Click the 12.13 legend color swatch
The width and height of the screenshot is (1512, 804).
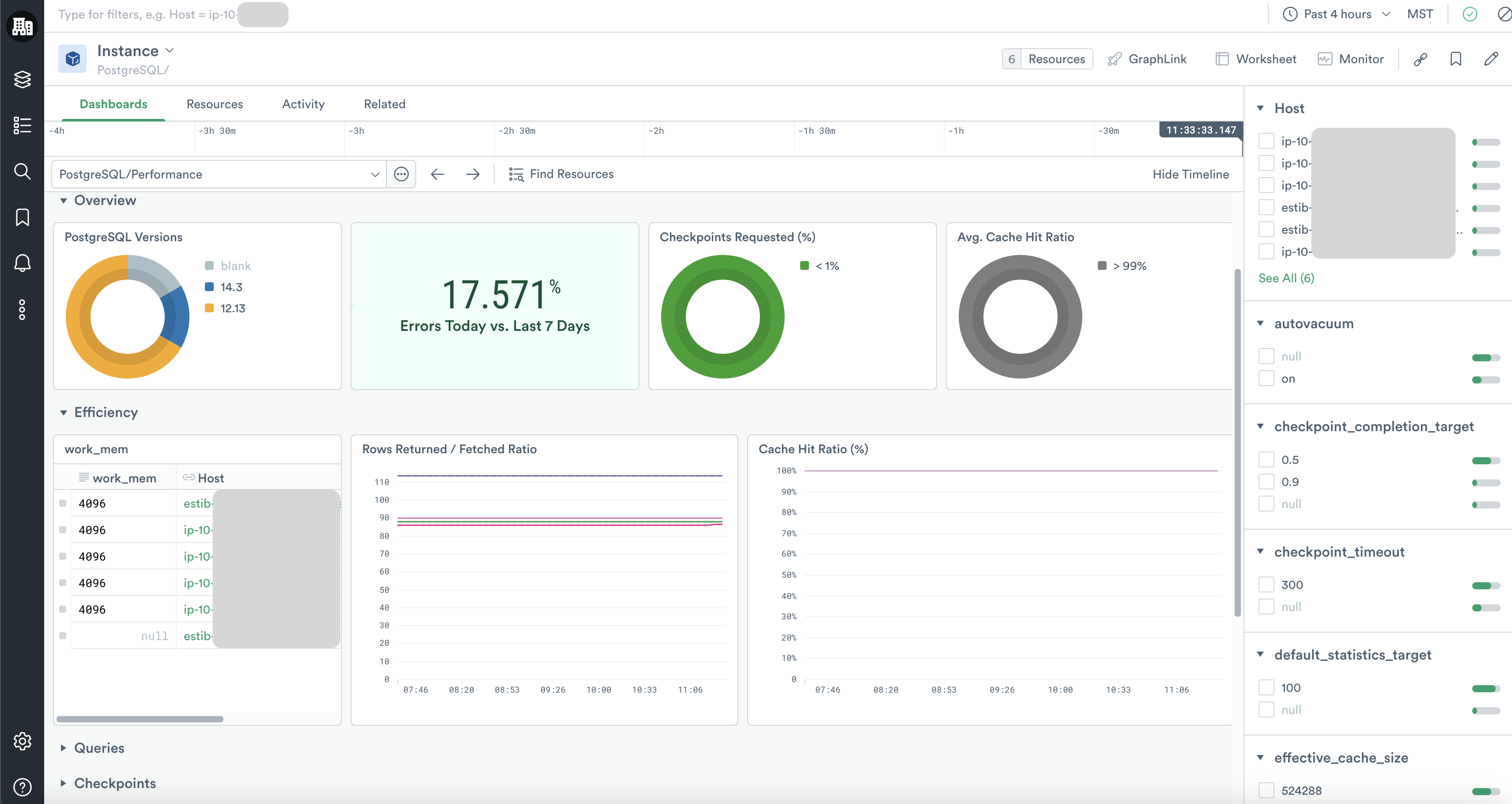[209, 308]
